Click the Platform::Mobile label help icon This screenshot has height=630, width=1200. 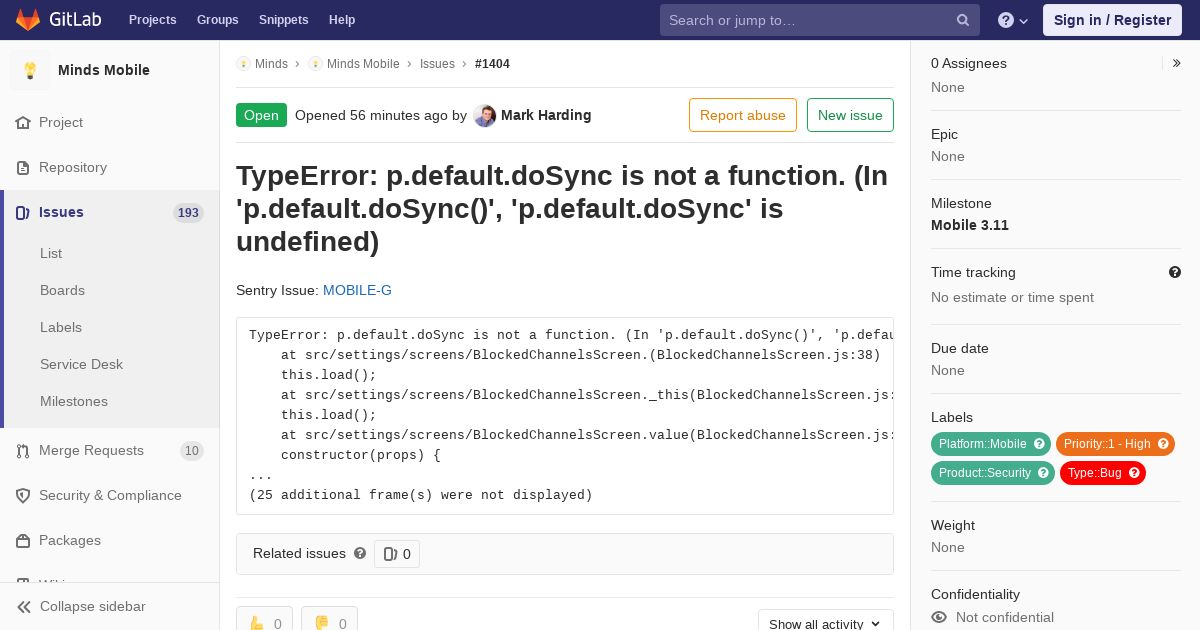pyautogui.click(x=1039, y=444)
